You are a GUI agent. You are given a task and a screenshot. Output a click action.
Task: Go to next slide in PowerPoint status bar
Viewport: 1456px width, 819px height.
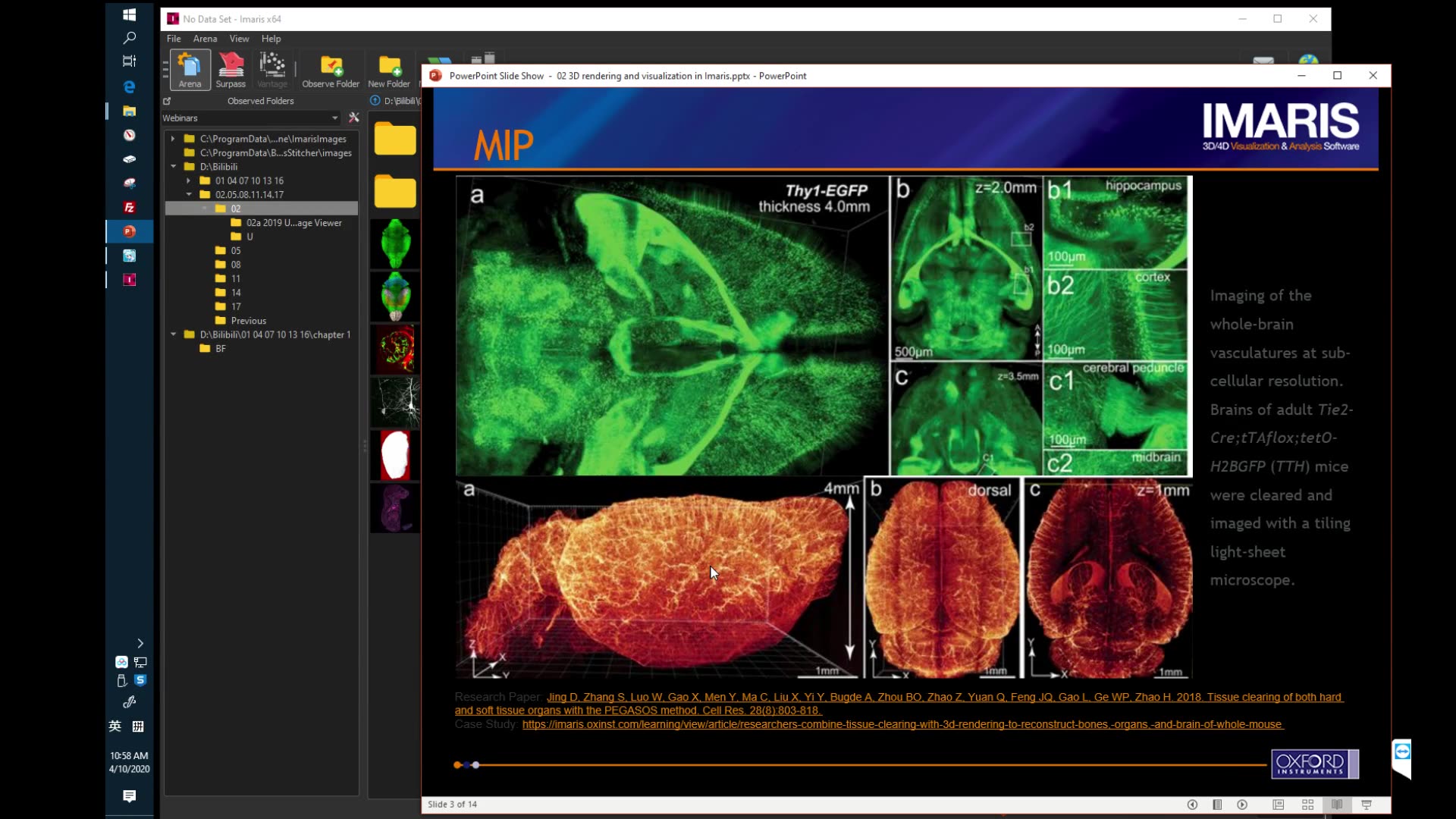tap(1242, 805)
